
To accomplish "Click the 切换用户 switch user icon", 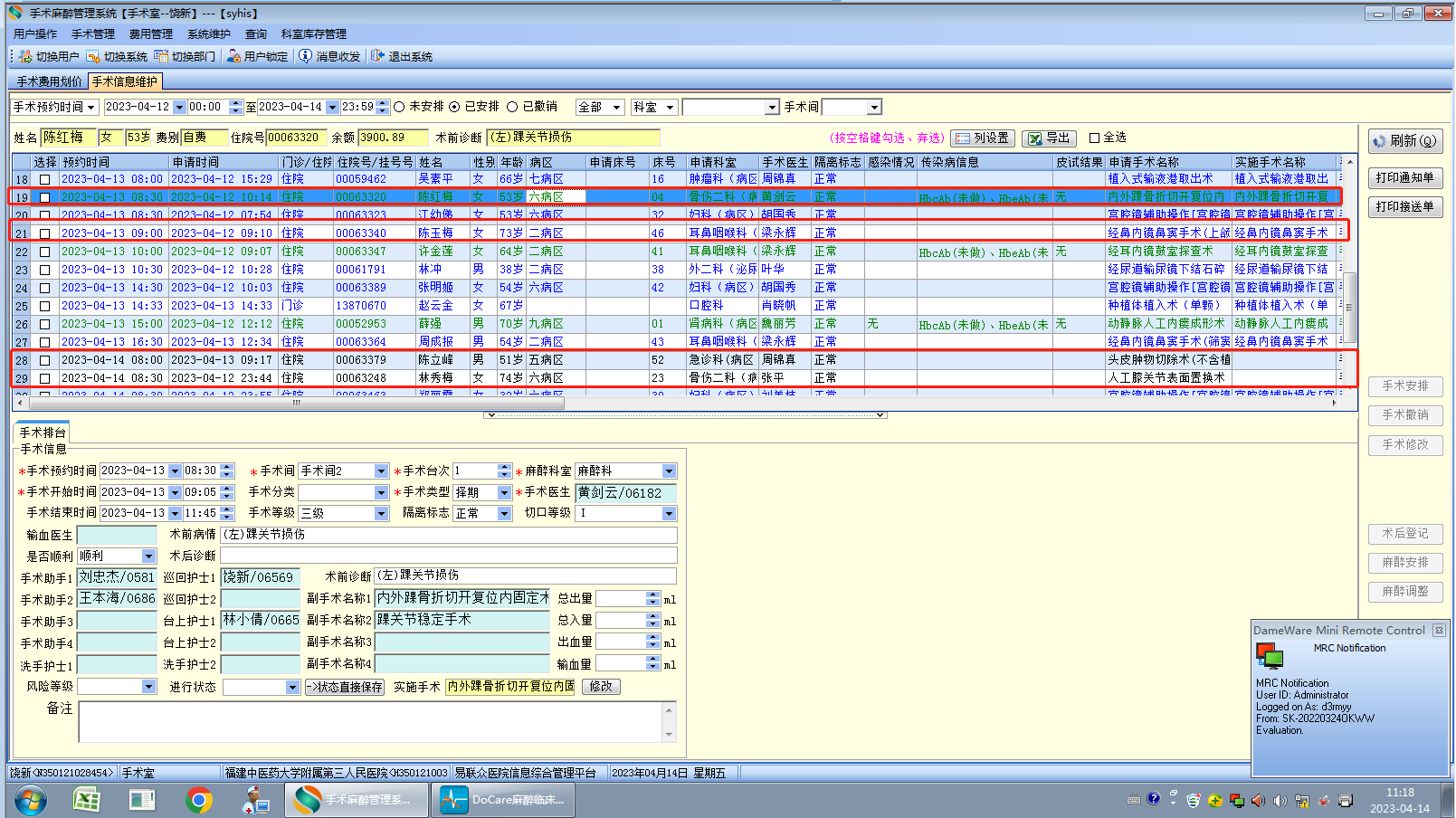I will point(26,57).
